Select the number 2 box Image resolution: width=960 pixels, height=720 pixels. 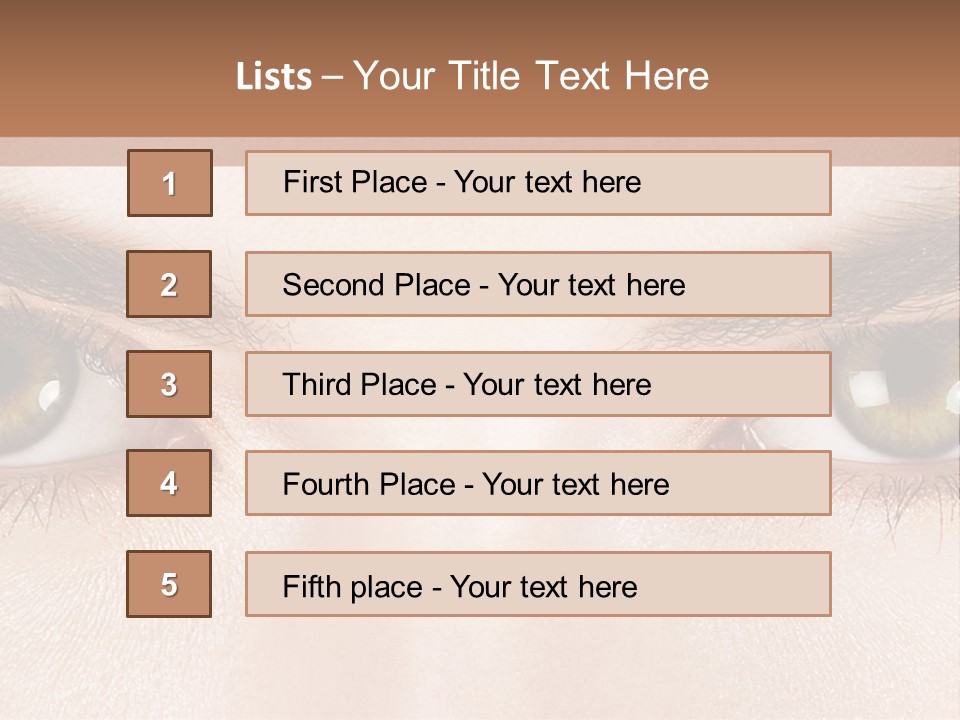pos(169,284)
